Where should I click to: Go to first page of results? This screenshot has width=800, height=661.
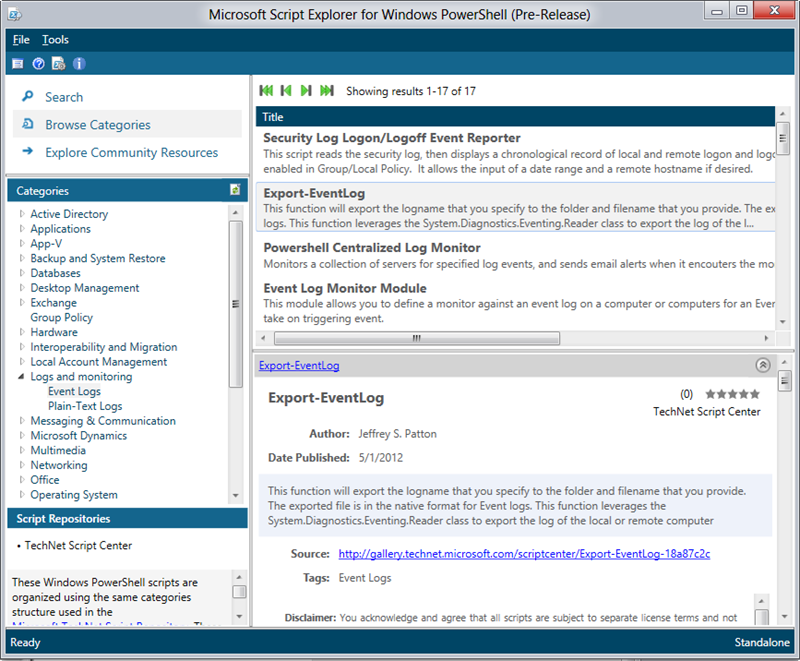point(266,91)
